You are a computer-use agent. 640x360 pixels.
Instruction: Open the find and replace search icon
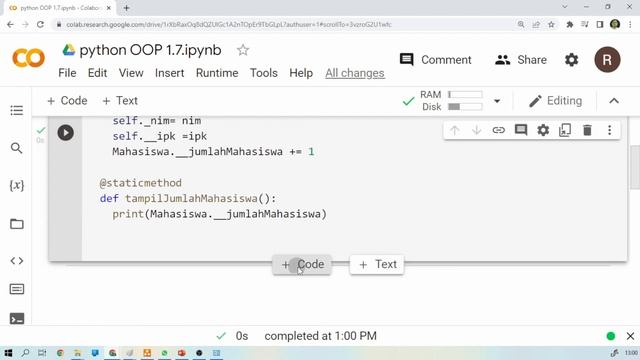tap(16, 148)
